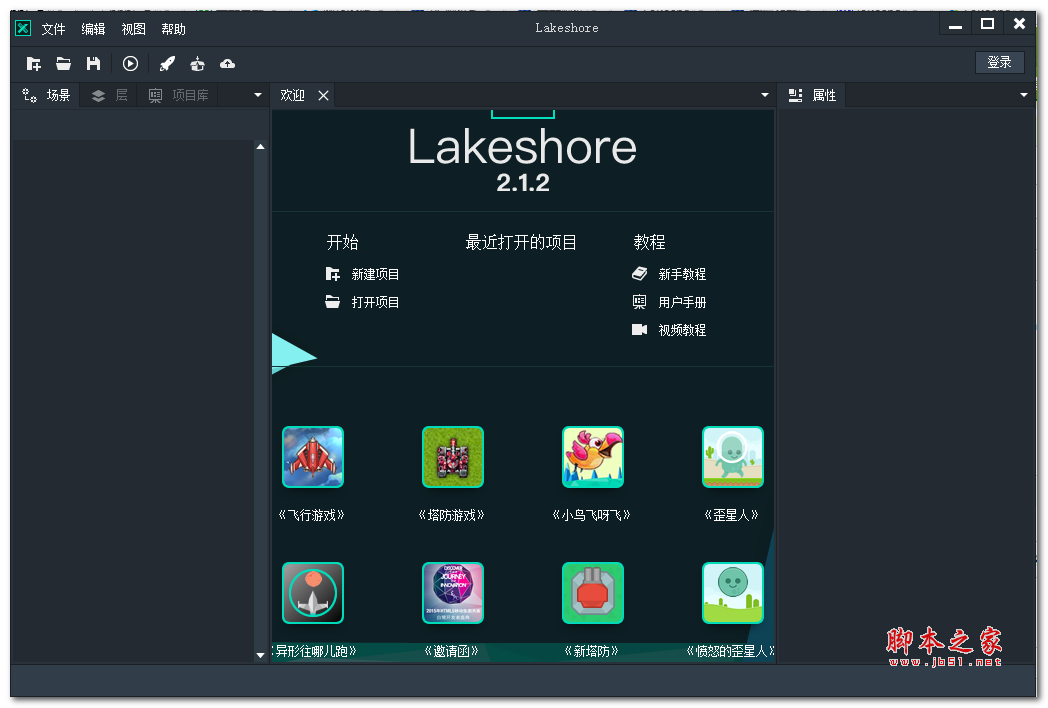Open the 《飞行游戏》 sample thumbnail
This screenshot has width=1048, height=708.
click(313, 457)
